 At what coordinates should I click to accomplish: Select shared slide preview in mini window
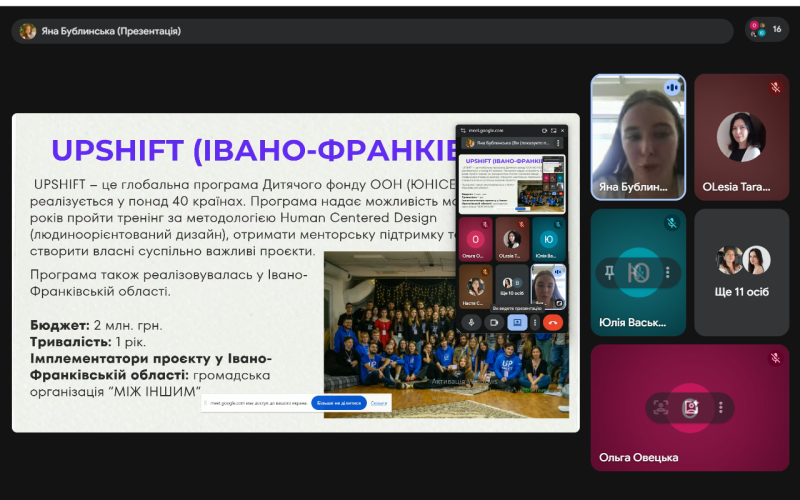tap(512, 184)
